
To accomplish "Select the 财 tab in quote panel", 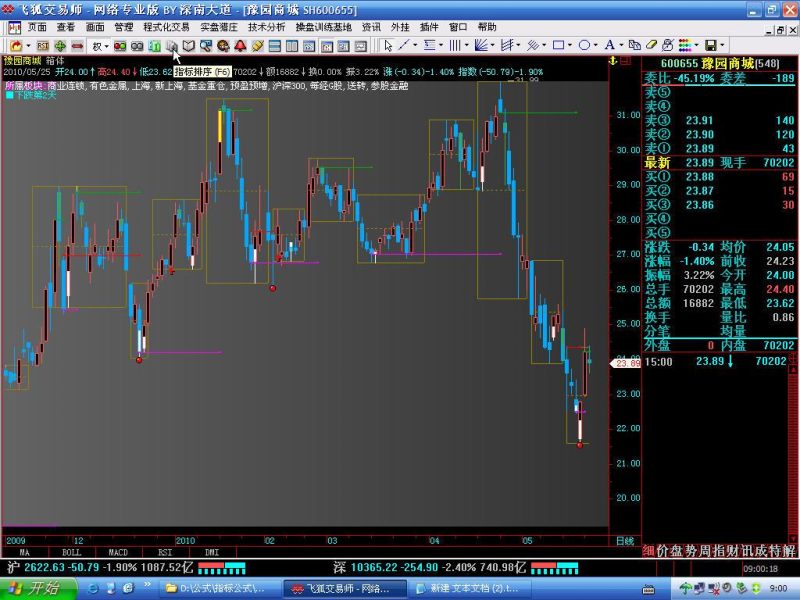I will [x=733, y=551].
